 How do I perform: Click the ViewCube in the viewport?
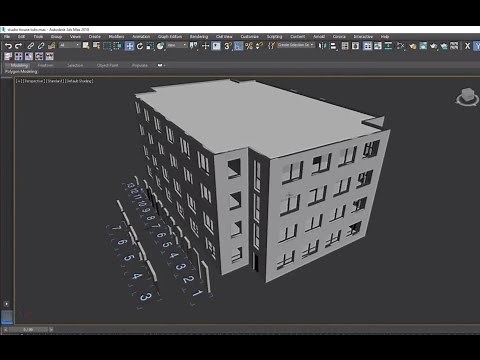(x=467, y=97)
